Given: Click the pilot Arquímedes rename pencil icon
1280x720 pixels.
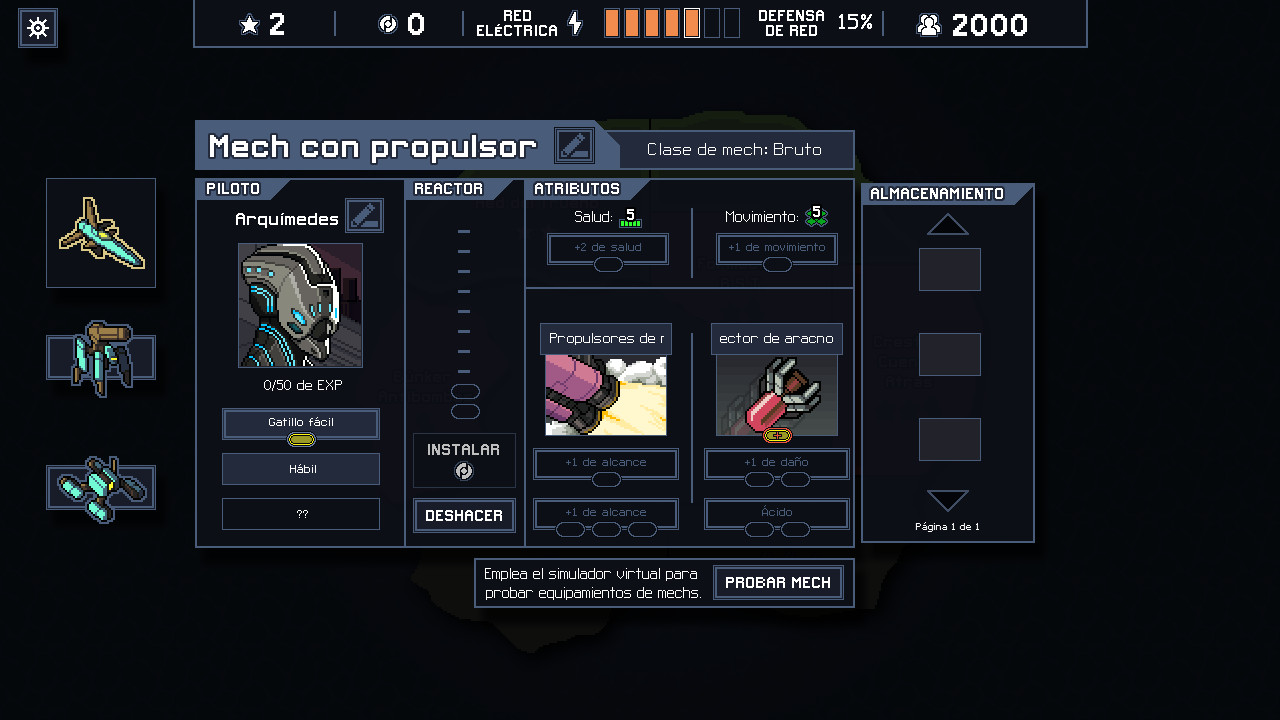Looking at the screenshot, I should [x=364, y=216].
